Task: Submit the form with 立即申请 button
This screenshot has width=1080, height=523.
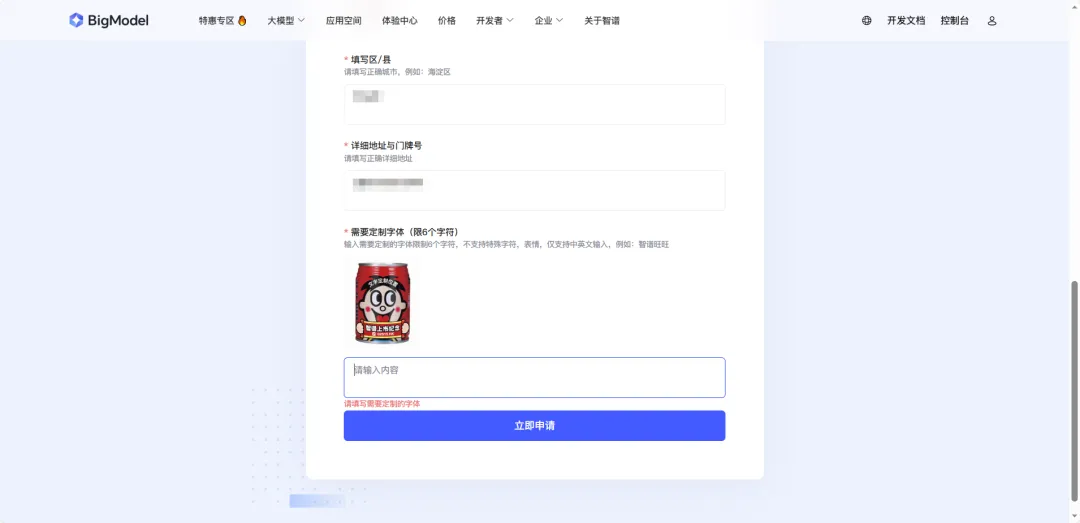Action: point(534,426)
